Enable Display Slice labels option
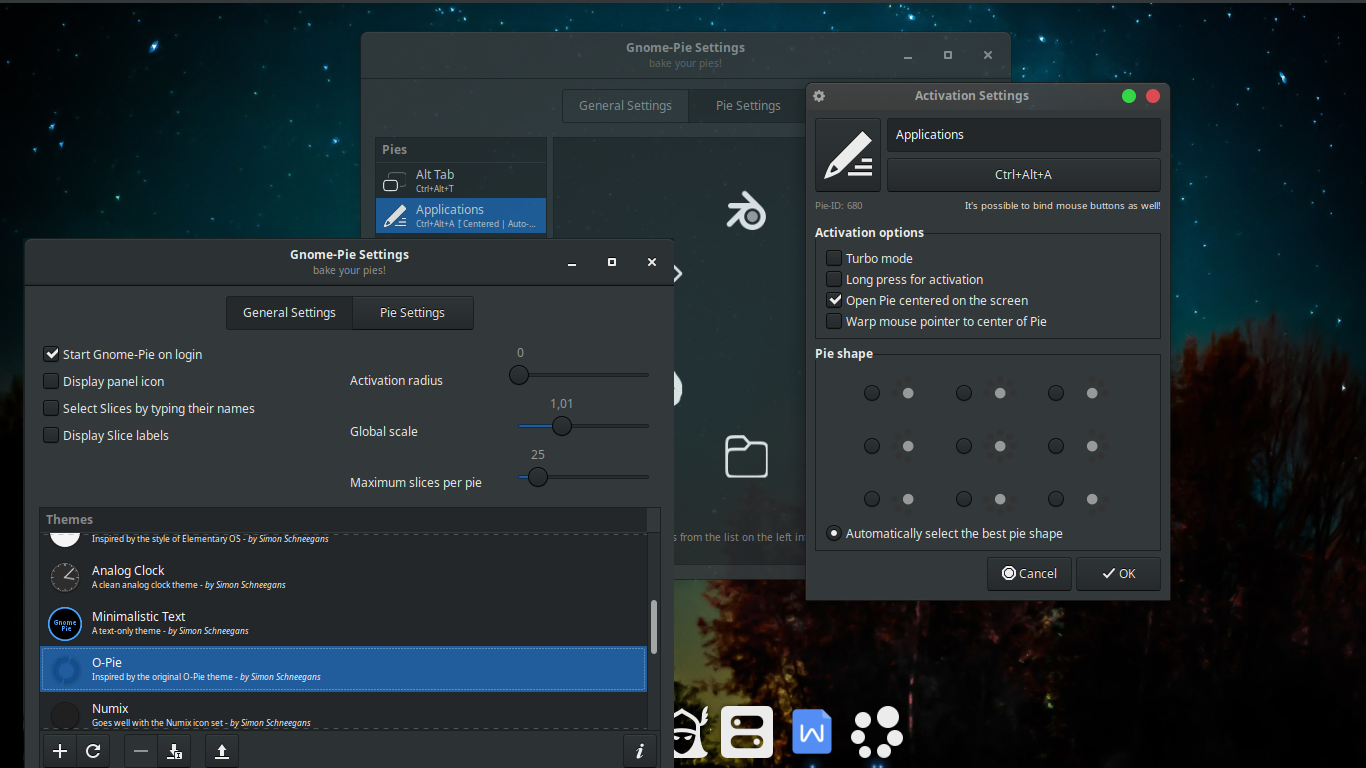Viewport: 1366px width, 768px height. coord(50,435)
